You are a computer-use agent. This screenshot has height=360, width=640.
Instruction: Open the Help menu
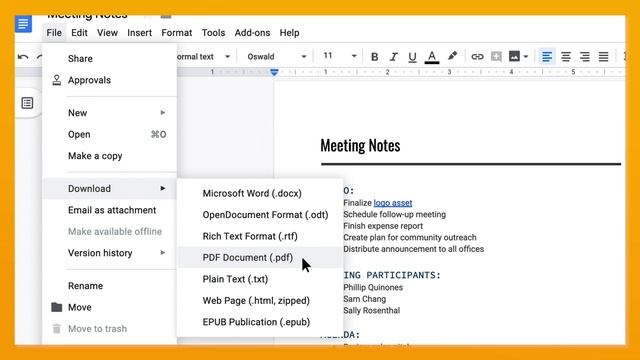pyautogui.click(x=289, y=33)
